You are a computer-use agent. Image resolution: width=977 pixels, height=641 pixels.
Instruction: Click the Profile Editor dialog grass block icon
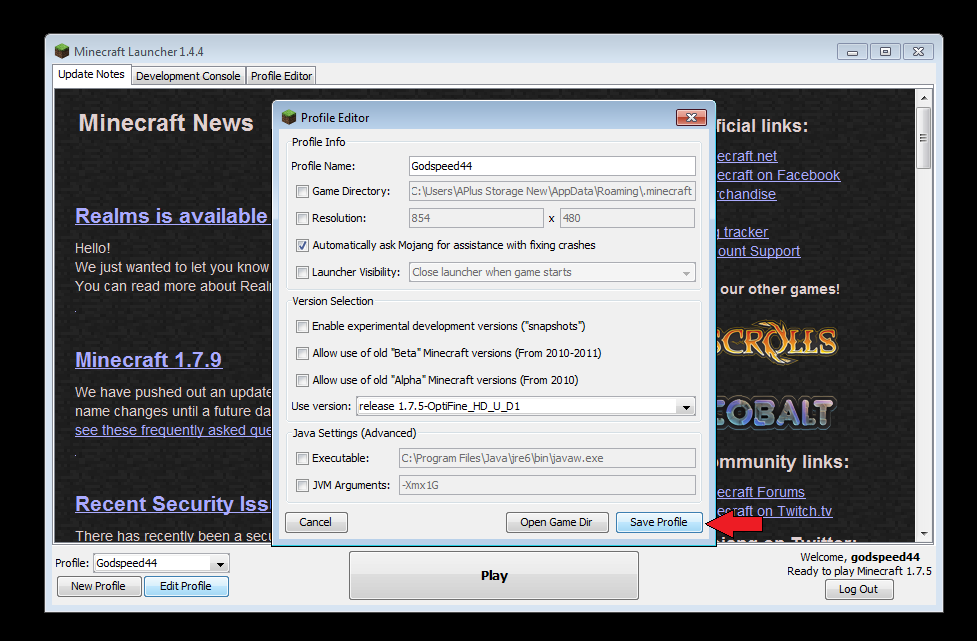coord(288,117)
